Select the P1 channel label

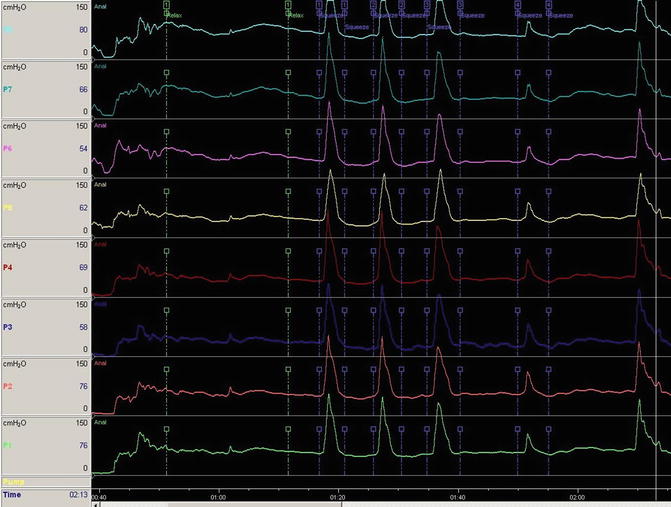9,445
